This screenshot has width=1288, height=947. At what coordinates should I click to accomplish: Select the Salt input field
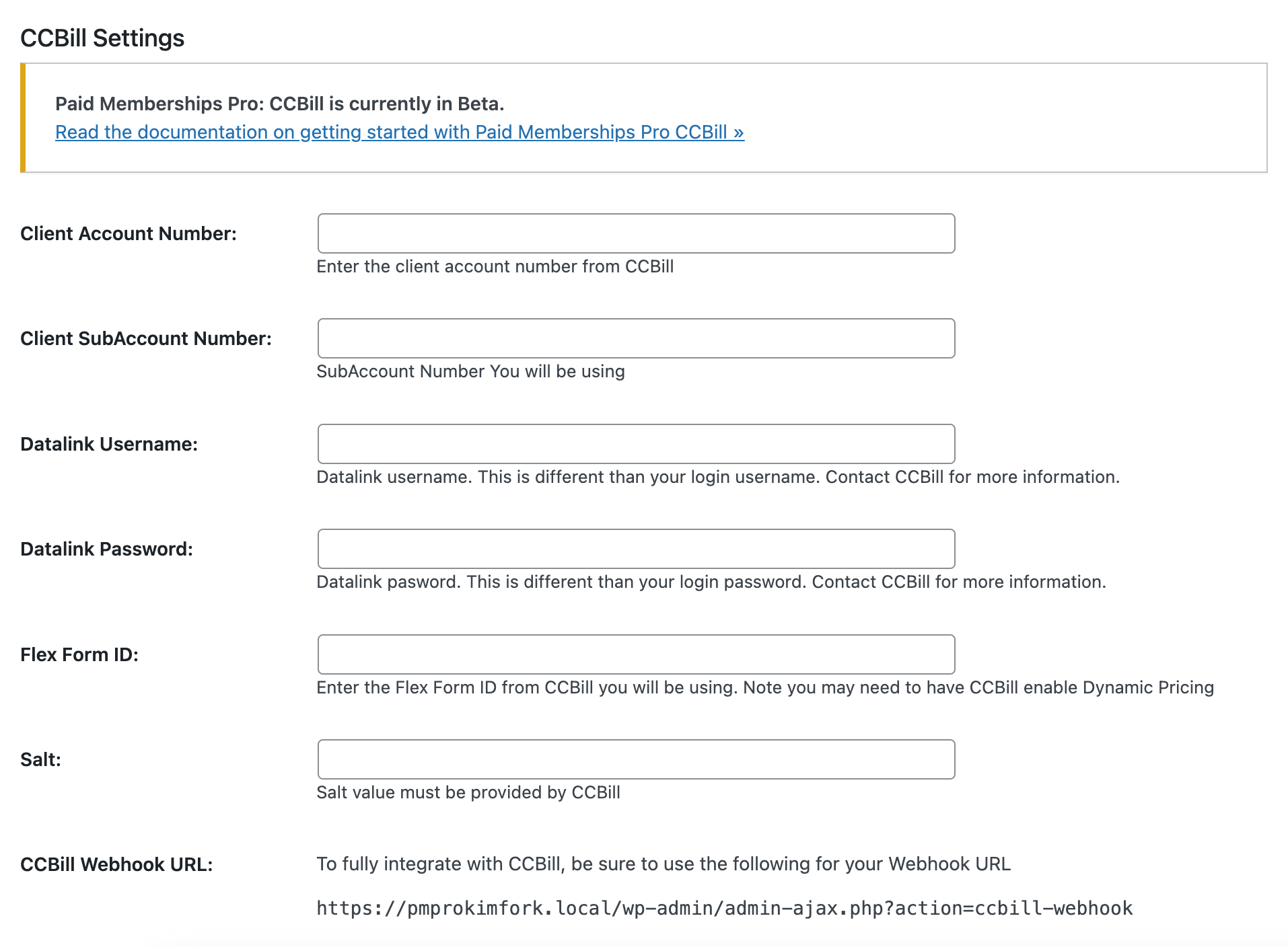[x=636, y=759]
